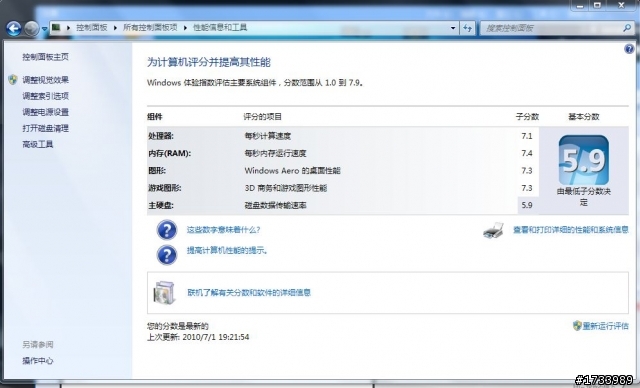The height and width of the screenshot is (388, 640).
Task: Open 打开磁盘清理 link
Action: (45, 128)
